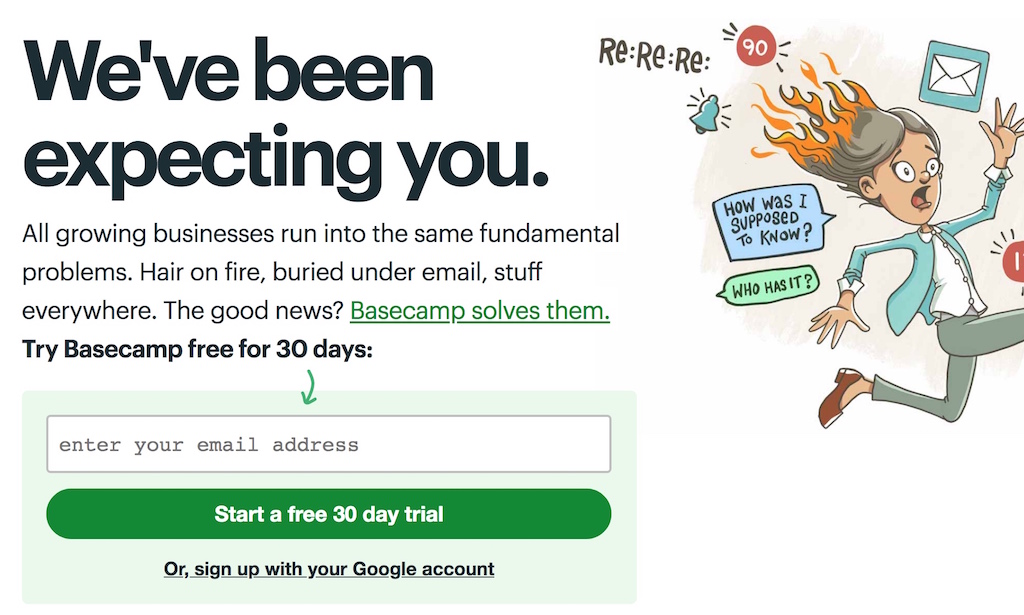The height and width of the screenshot is (615, 1024).
Task: Click the green hand-drawn arrow
Action: (x=309, y=386)
